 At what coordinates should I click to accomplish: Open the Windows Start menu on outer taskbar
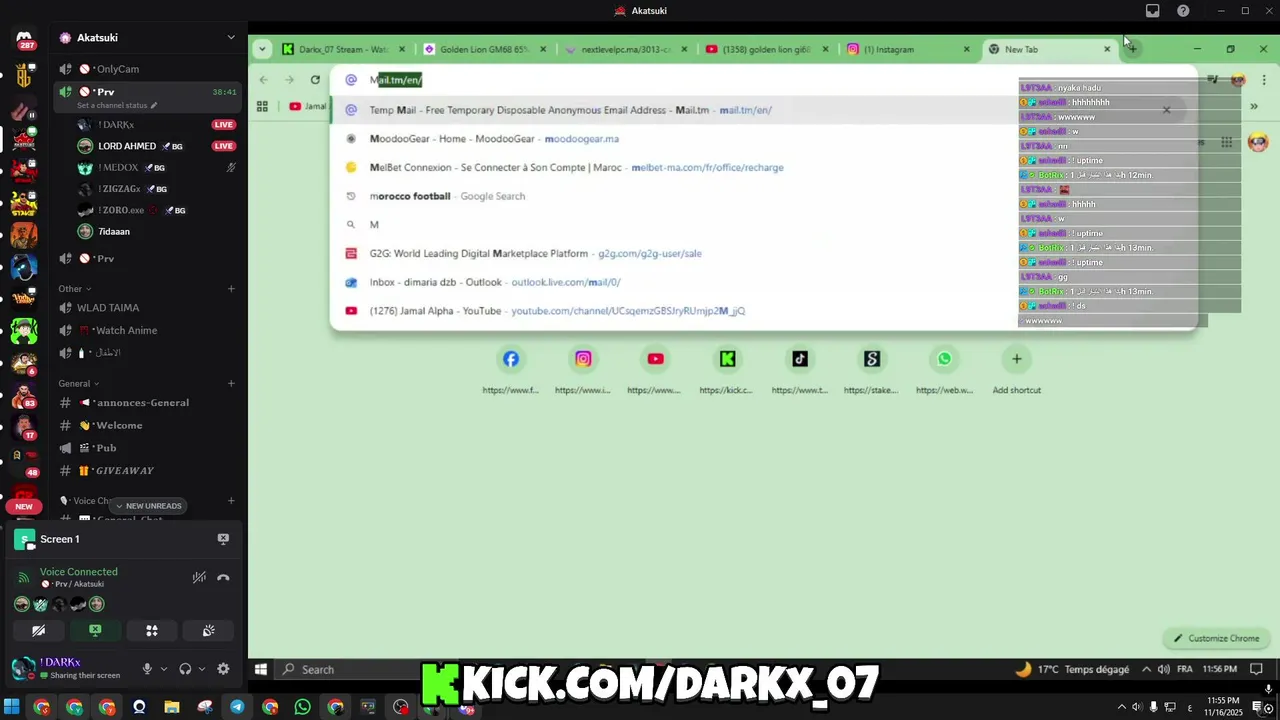(11, 707)
